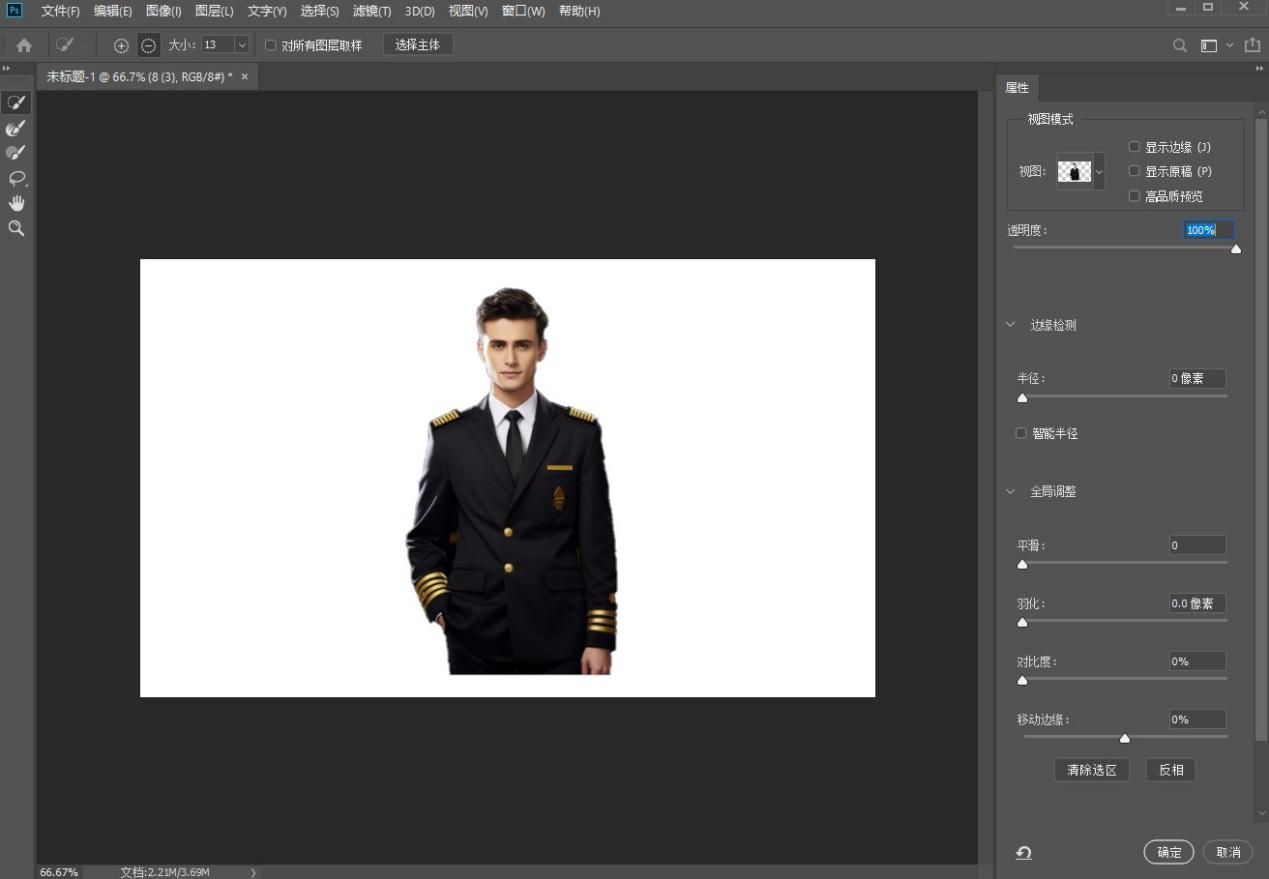The width and height of the screenshot is (1269, 879).
Task: Select the 属性 panel tab
Action: [x=1017, y=88]
